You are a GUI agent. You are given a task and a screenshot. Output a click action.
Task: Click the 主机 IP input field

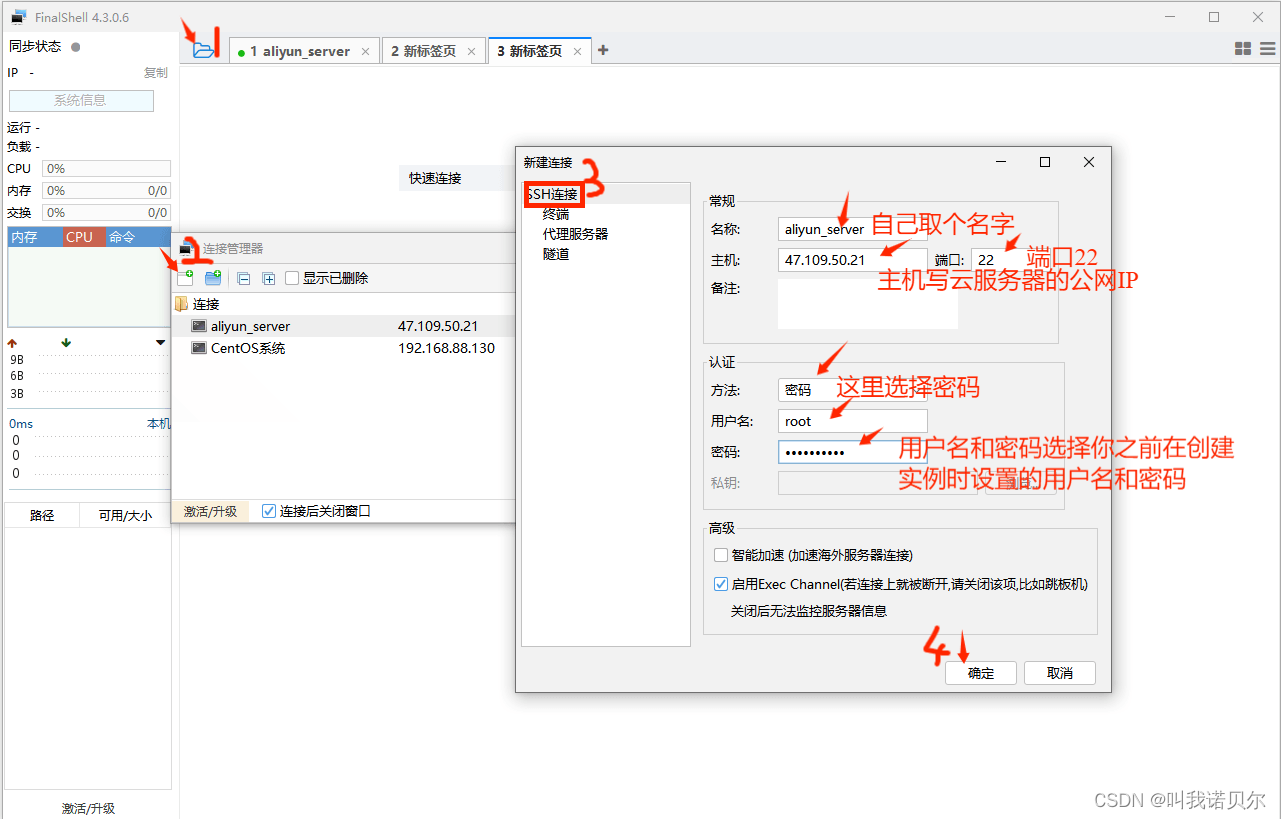coord(853,260)
